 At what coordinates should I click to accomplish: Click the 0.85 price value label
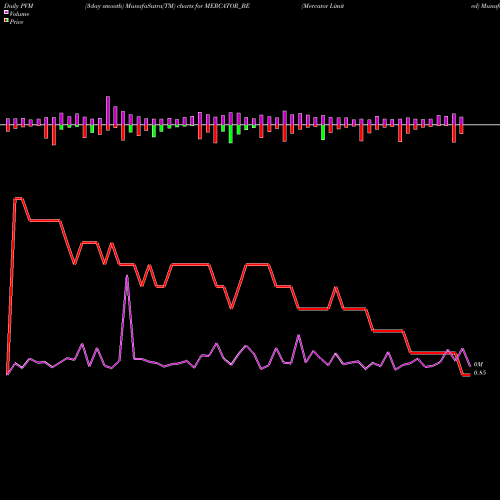click(x=480, y=373)
